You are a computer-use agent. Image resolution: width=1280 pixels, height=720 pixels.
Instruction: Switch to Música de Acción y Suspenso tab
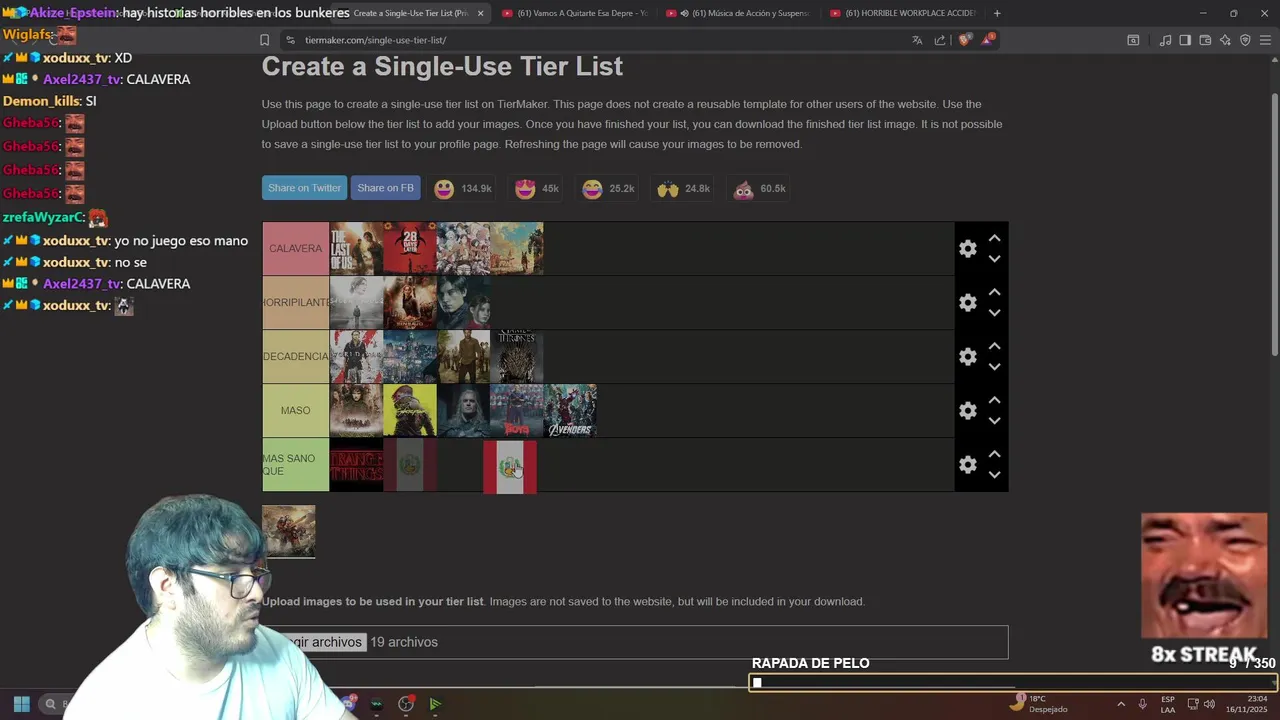[740, 13]
